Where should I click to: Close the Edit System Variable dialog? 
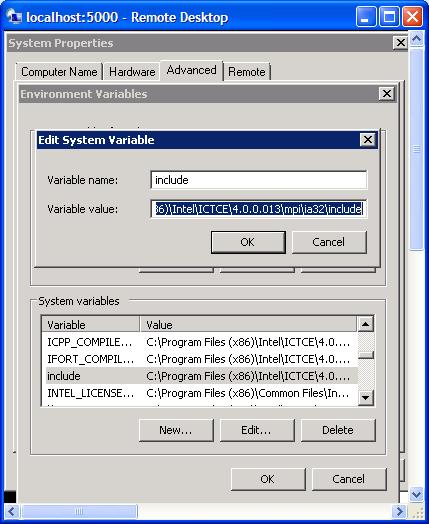[368, 140]
